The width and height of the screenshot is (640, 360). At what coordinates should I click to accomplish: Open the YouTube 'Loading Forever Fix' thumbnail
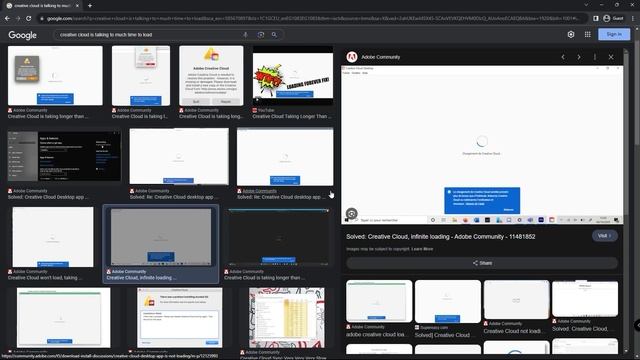293,76
